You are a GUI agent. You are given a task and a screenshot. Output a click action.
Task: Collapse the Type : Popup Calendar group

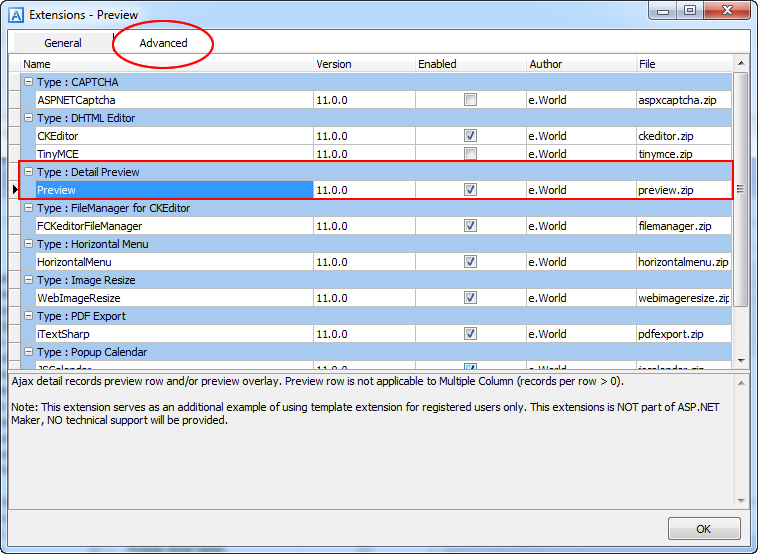click(29, 352)
